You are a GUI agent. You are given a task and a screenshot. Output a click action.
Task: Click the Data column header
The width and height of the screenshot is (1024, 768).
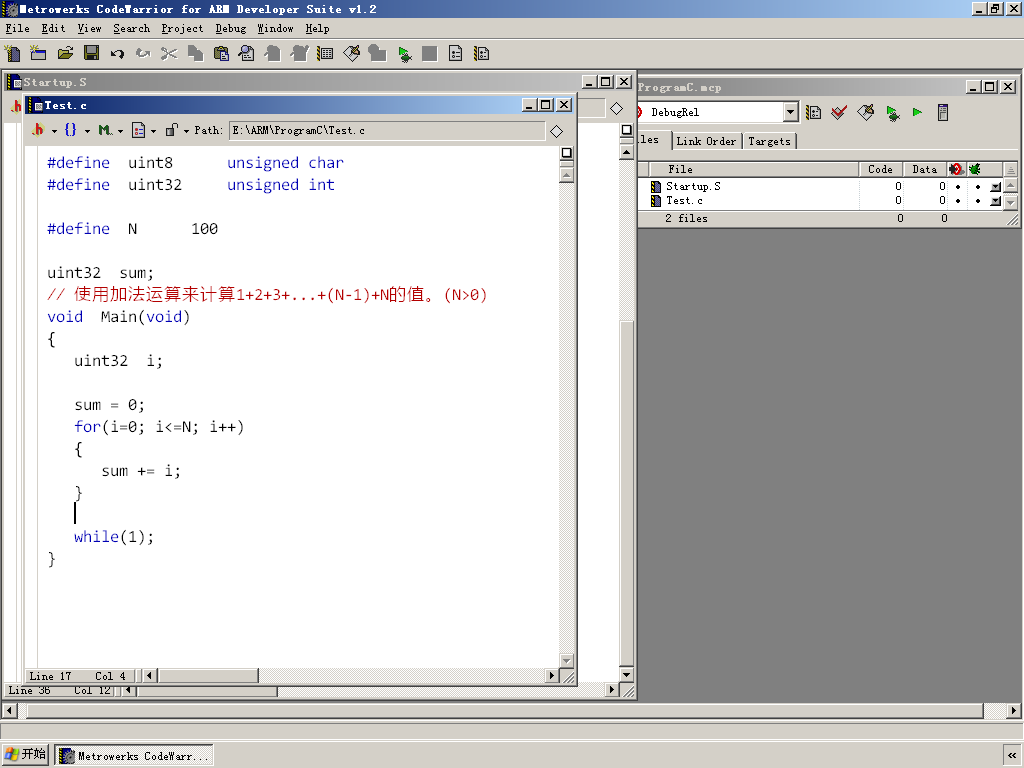point(925,169)
